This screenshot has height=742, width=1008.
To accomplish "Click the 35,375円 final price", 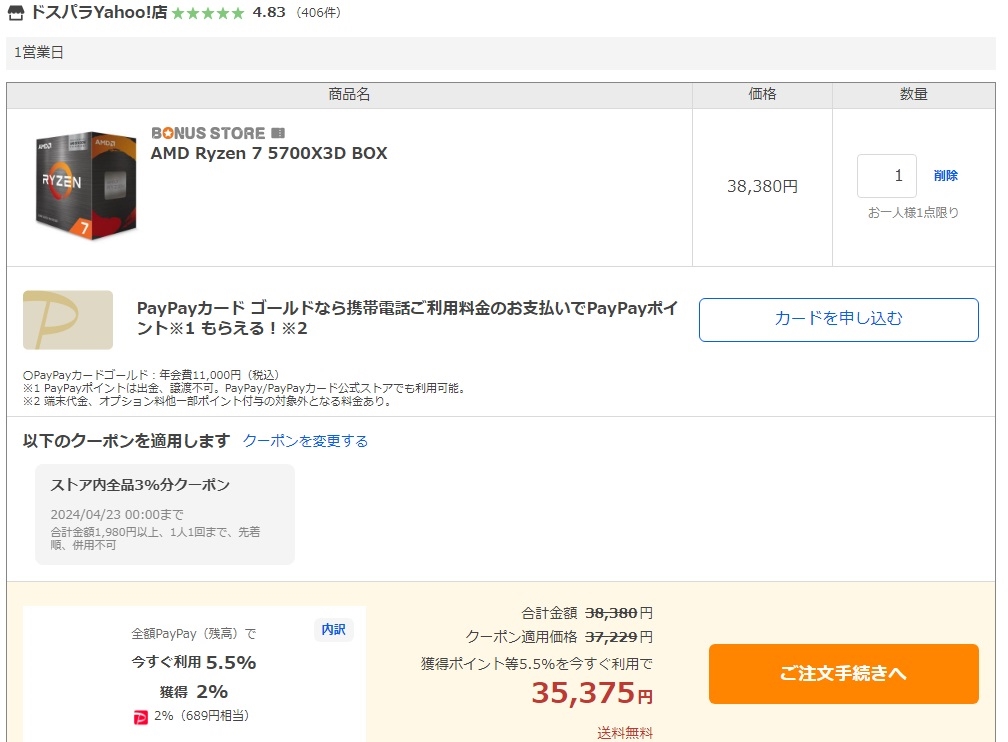I will tap(592, 693).
